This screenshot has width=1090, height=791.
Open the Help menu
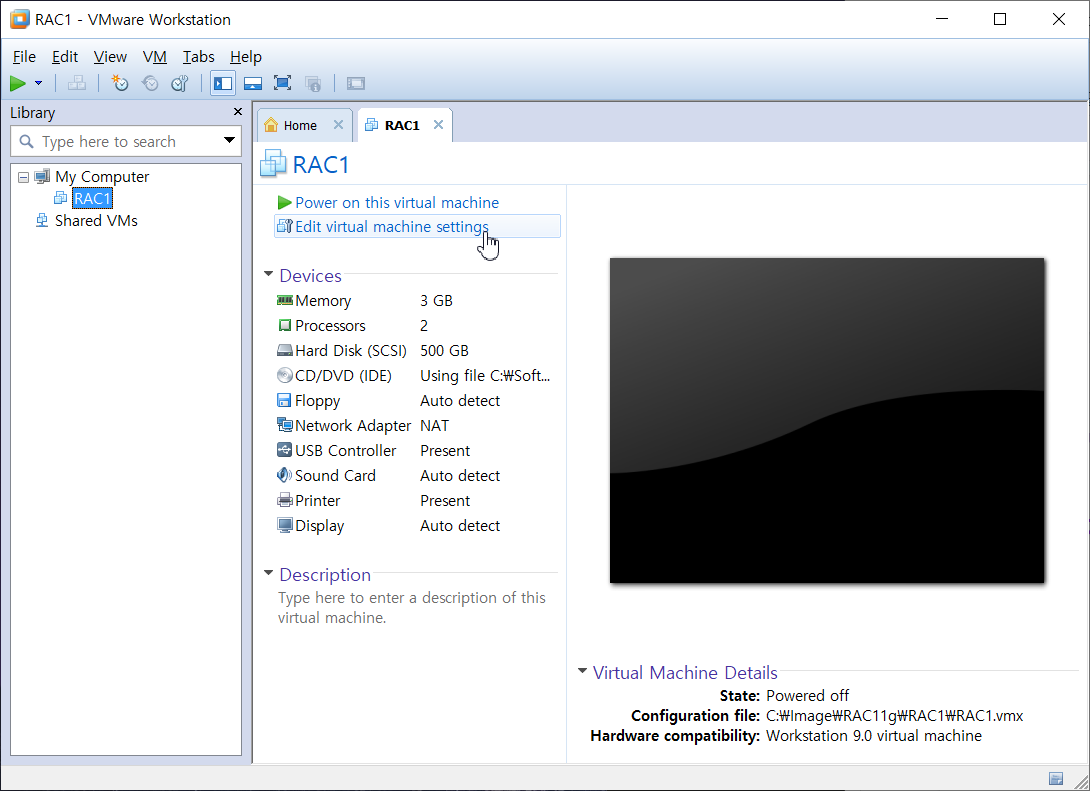(245, 57)
